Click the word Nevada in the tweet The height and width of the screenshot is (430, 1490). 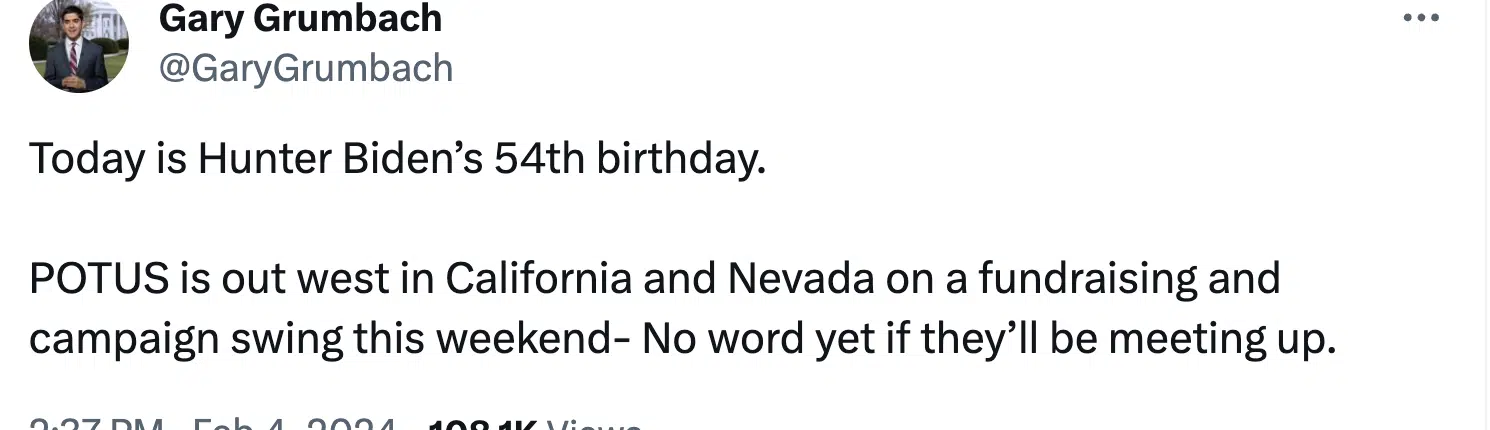coord(801,277)
